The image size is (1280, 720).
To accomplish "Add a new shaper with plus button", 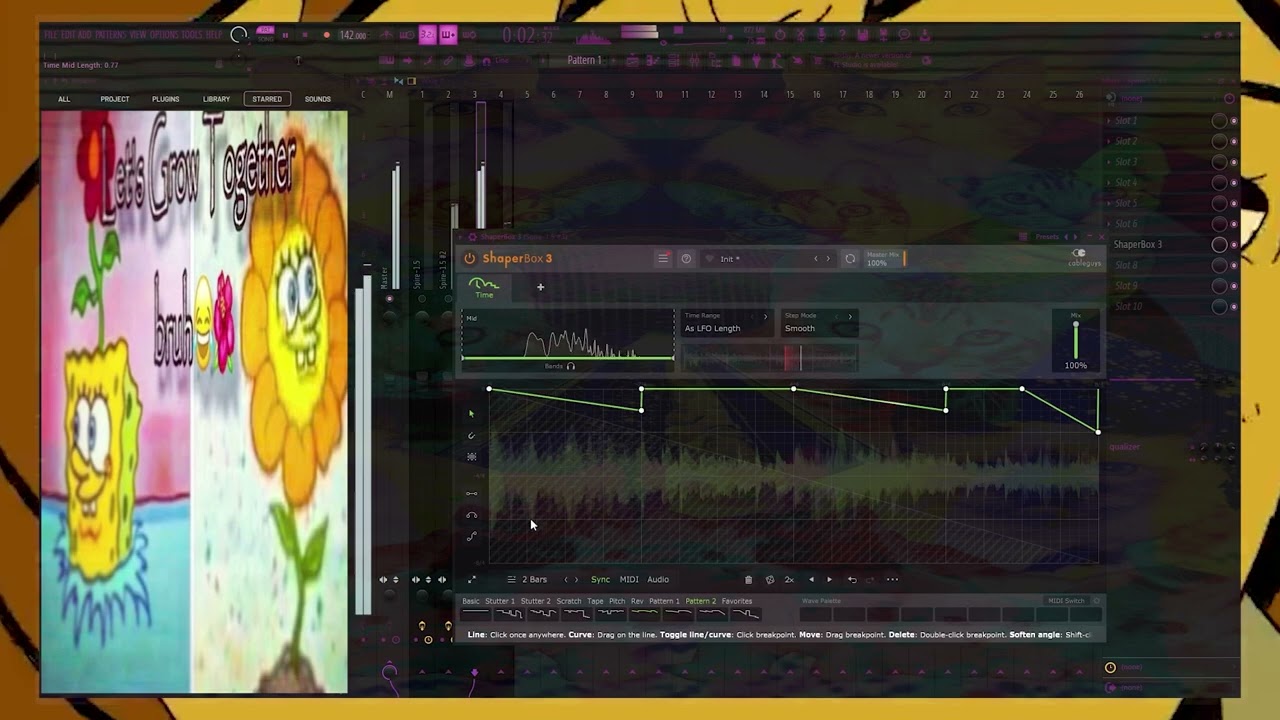I will tap(540, 287).
